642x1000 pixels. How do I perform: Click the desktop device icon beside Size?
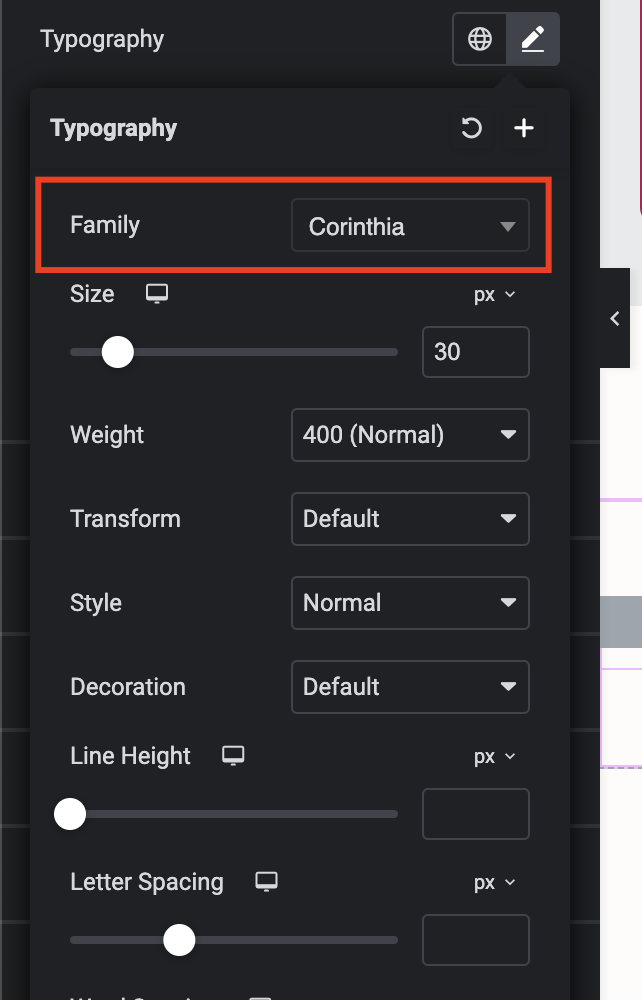click(157, 294)
